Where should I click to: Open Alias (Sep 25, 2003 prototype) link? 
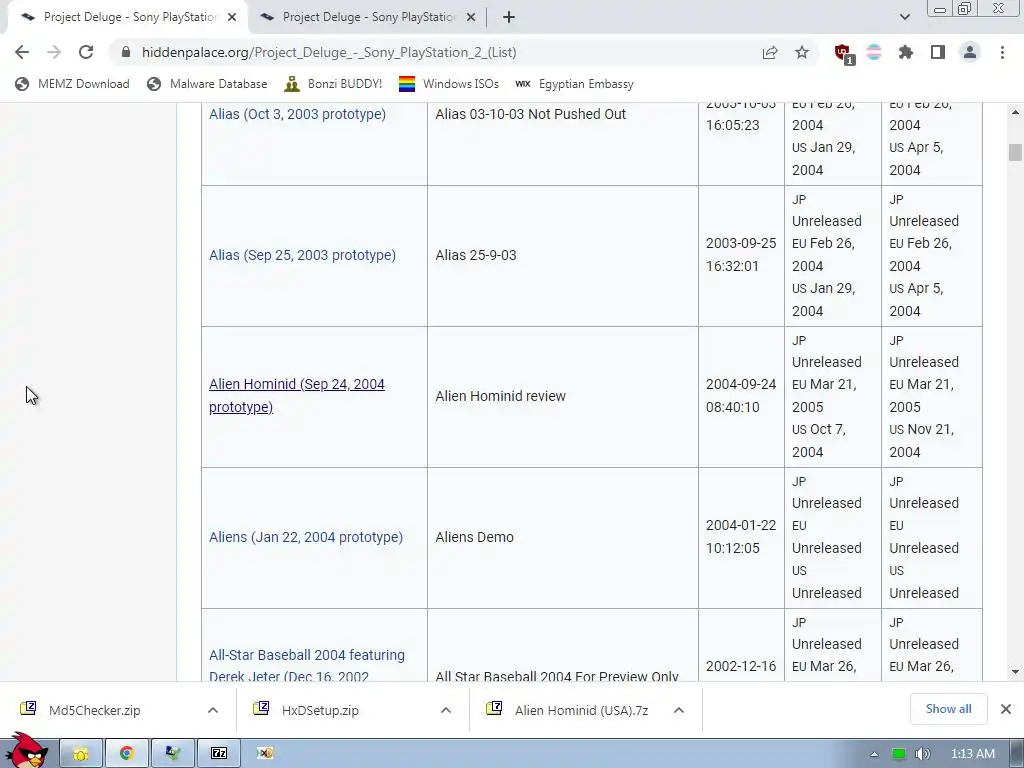(x=302, y=255)
